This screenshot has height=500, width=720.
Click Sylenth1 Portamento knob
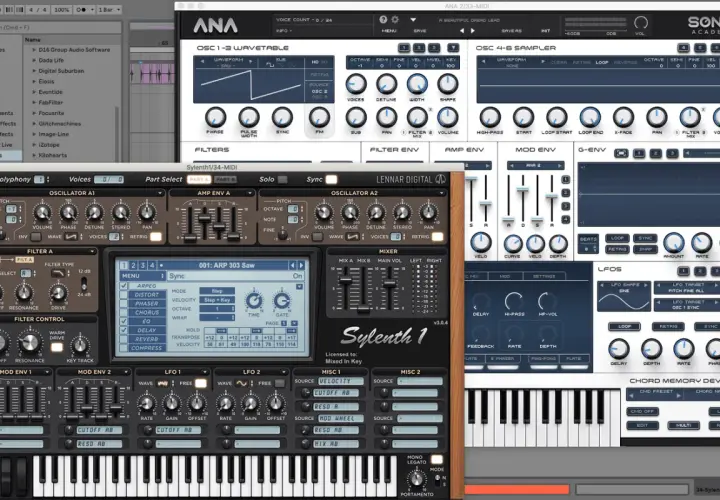tap(416, 479)
